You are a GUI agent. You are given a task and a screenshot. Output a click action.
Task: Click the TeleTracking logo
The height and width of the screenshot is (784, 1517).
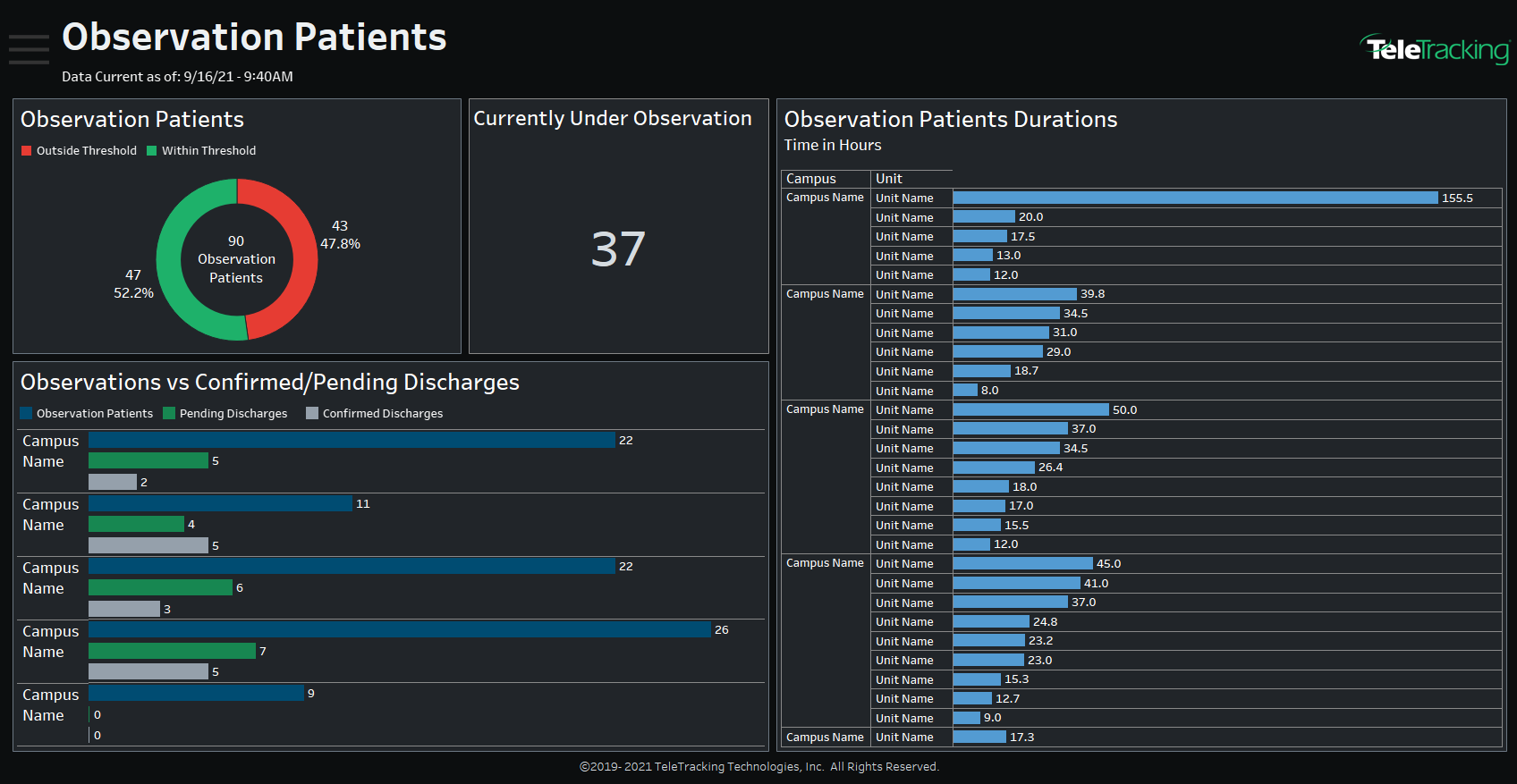pos(1435,50)
